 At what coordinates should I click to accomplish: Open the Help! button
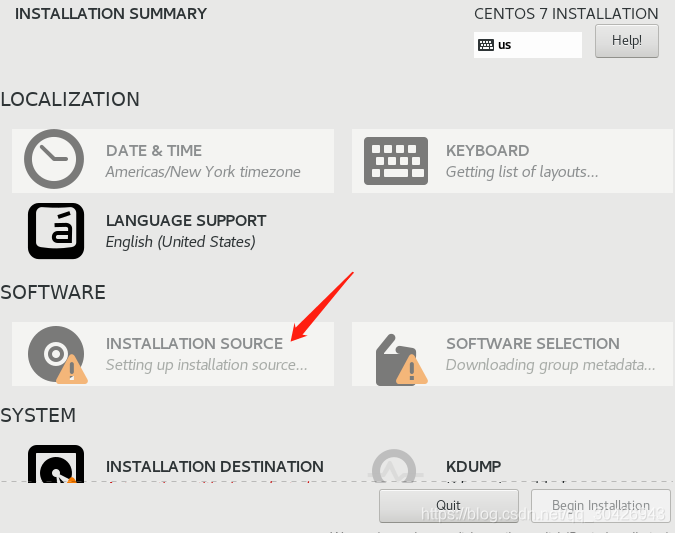tap(627, 41)
